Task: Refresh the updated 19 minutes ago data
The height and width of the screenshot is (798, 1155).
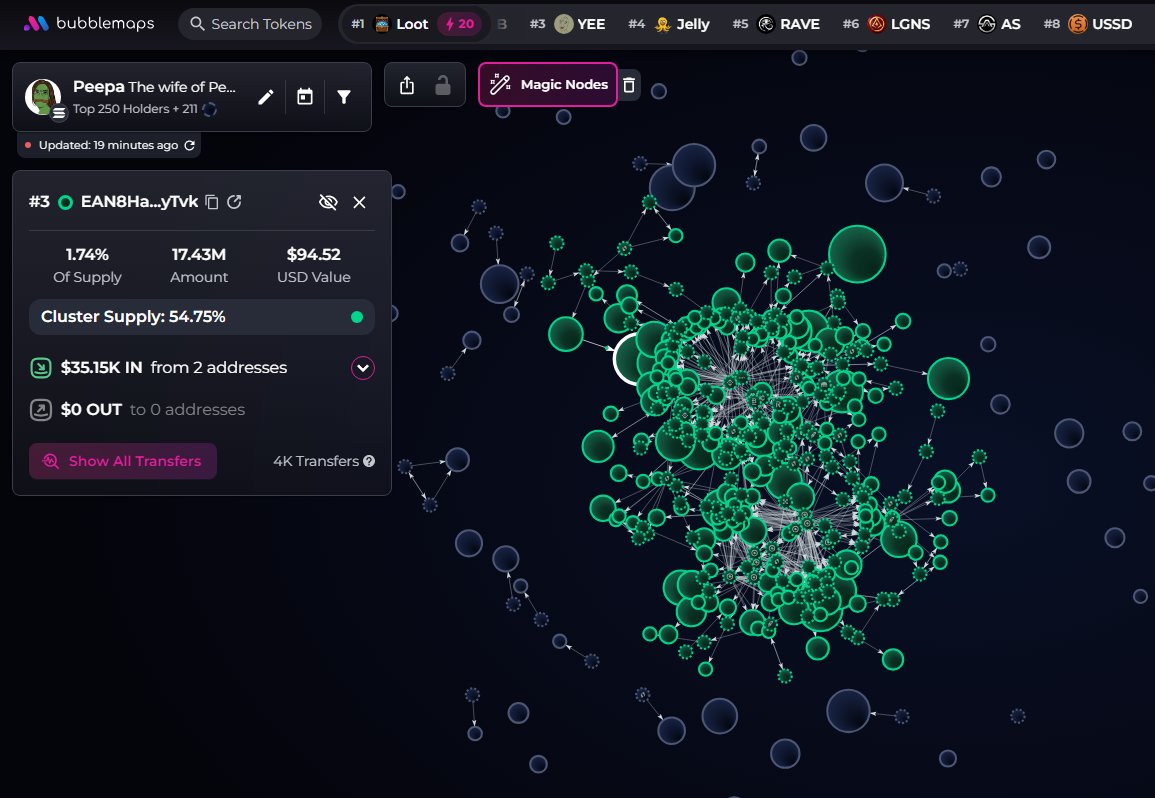Action: point(189,146)
